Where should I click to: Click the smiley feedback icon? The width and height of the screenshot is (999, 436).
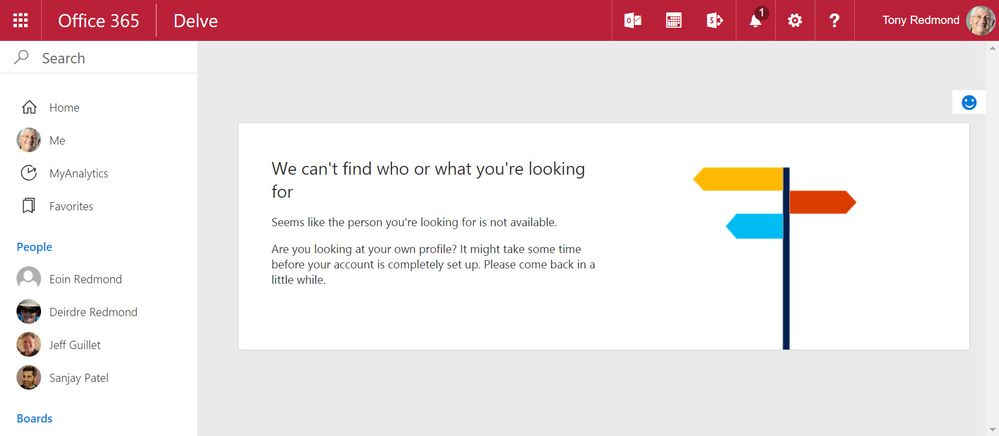[969, 102]
